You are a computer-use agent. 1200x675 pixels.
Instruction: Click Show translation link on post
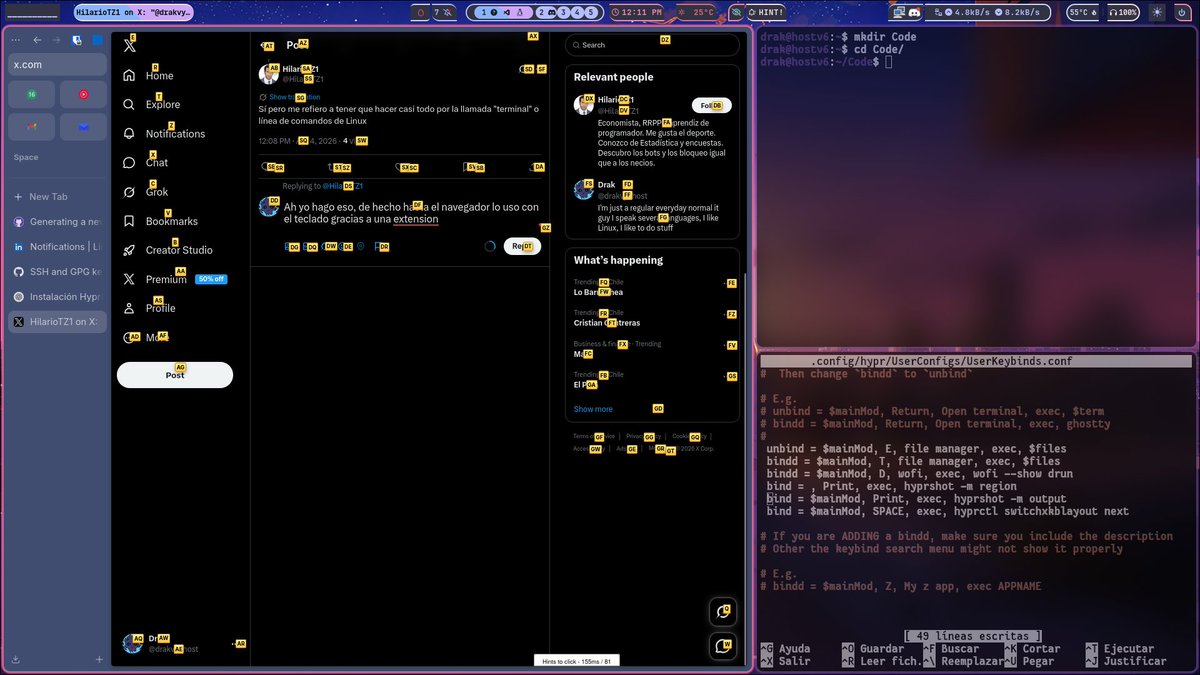[294, 97]
